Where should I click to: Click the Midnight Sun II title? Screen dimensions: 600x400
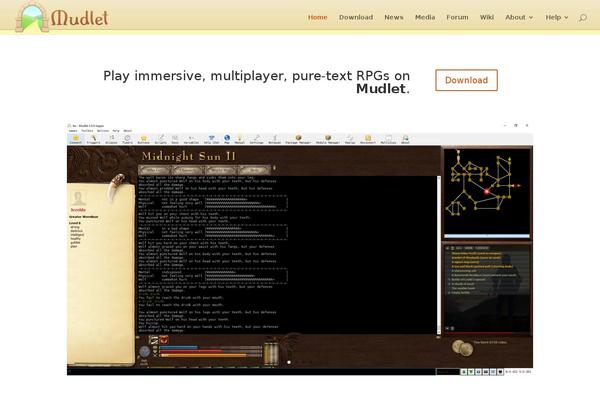tap(189, 156)
